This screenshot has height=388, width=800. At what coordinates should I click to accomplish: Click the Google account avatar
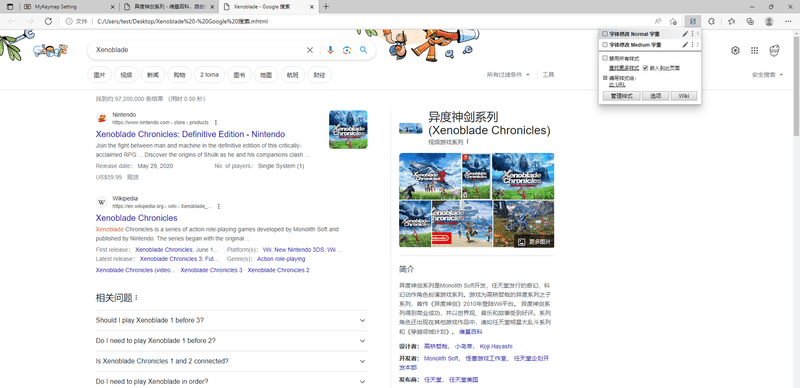[774, 50]
